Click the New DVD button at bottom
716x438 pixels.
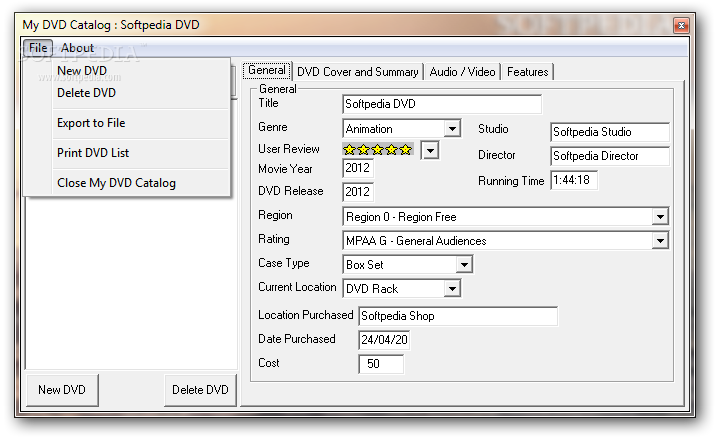62,390
